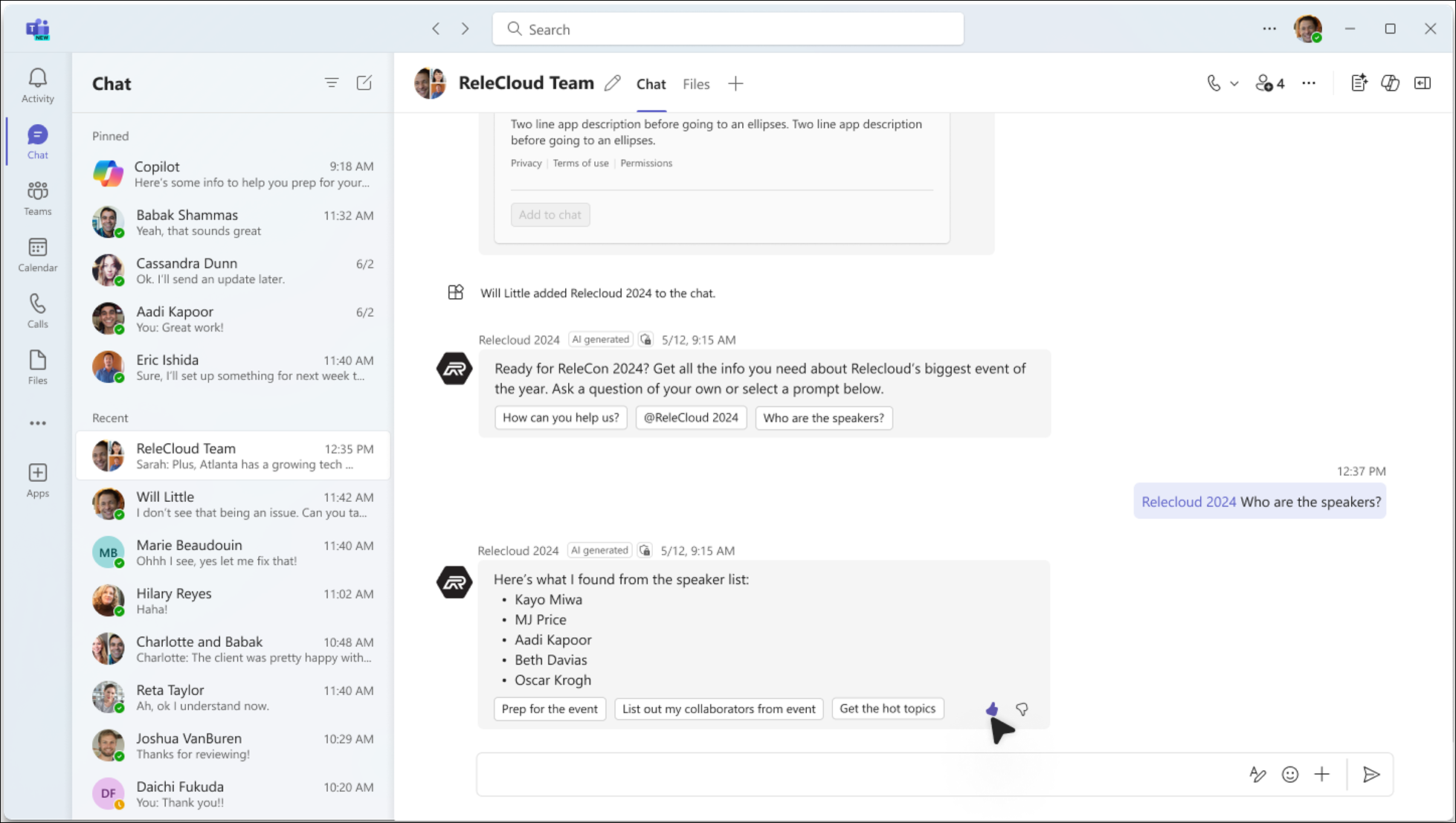Open the more options menu ellipsis
1456x823 pixels.
1308,83
